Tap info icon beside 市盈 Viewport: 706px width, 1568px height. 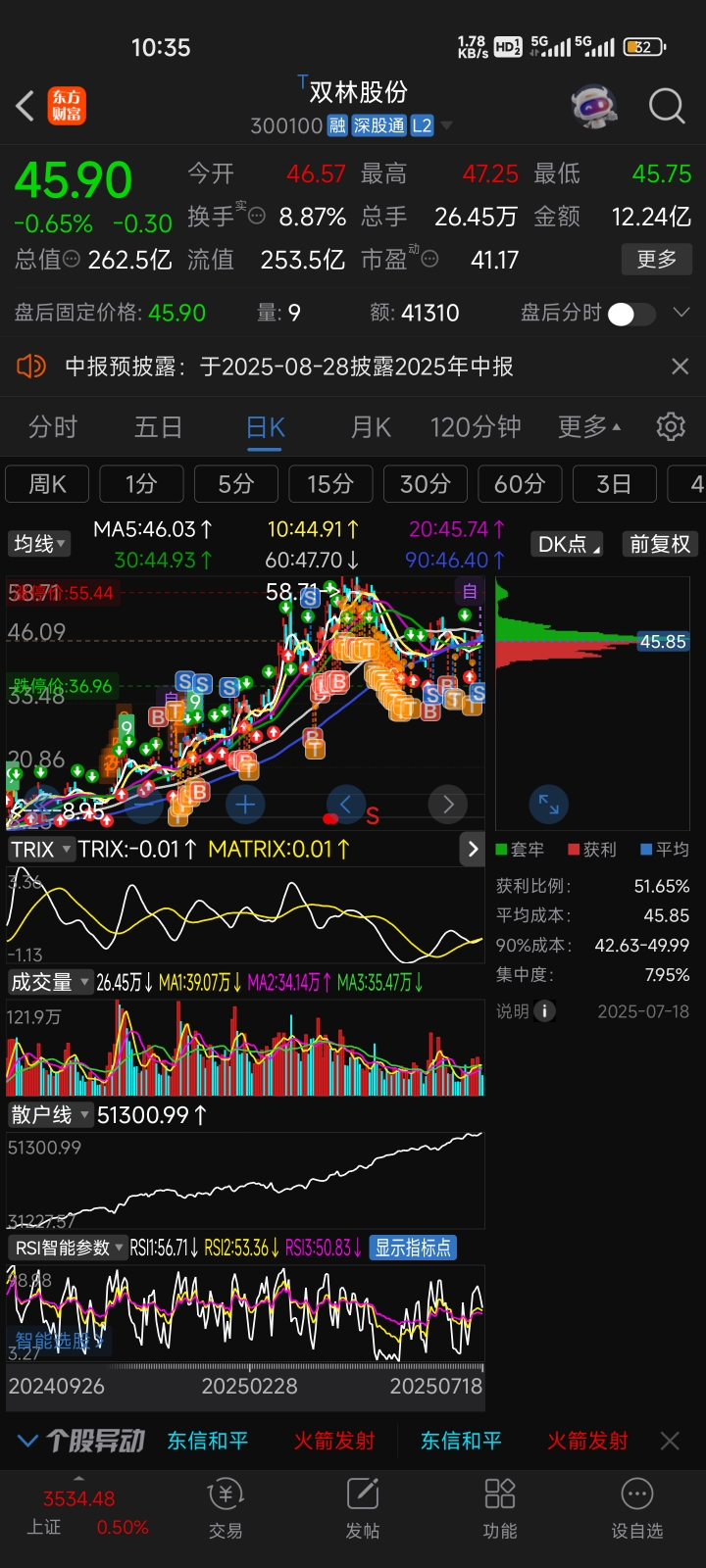429,259
